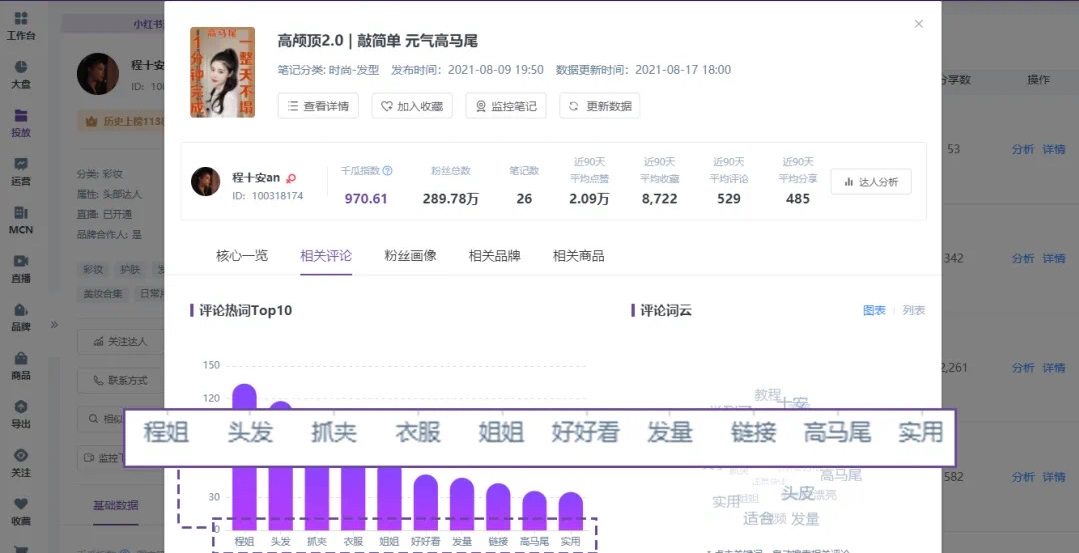The image size is (1079, 553).
Task: Expand the sidebar with the double-chevron arrow
Action: tap(54, 325)
